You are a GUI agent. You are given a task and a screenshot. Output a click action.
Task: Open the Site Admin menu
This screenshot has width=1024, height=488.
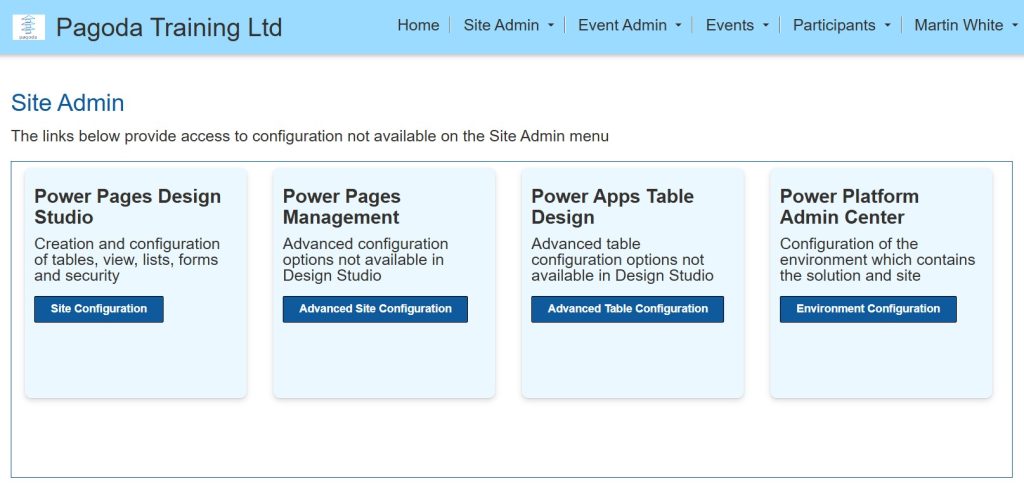pos(501,25)
